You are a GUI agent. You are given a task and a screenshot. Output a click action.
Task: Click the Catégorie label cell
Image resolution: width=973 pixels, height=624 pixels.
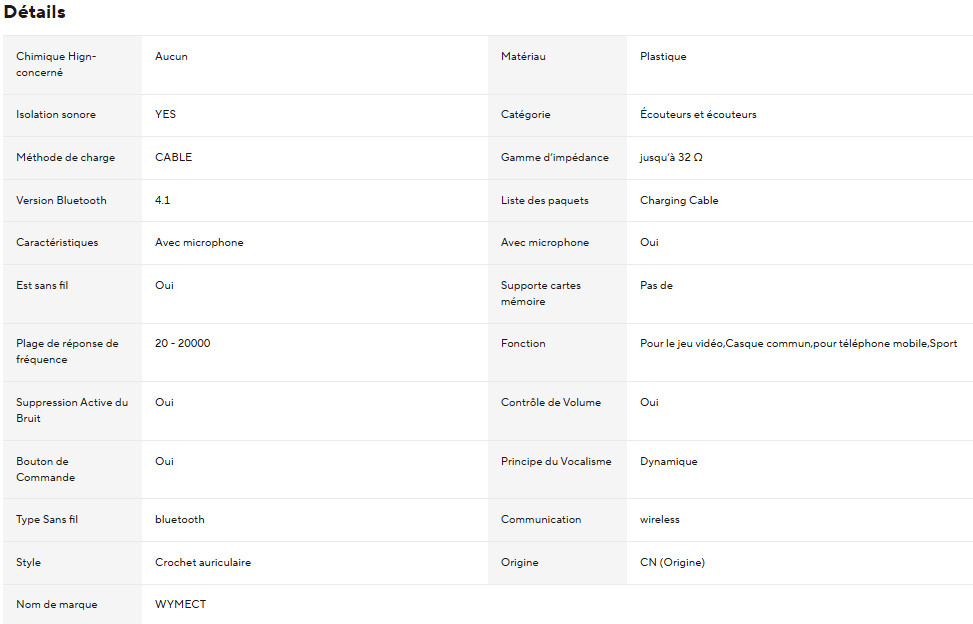coord(526,115)
